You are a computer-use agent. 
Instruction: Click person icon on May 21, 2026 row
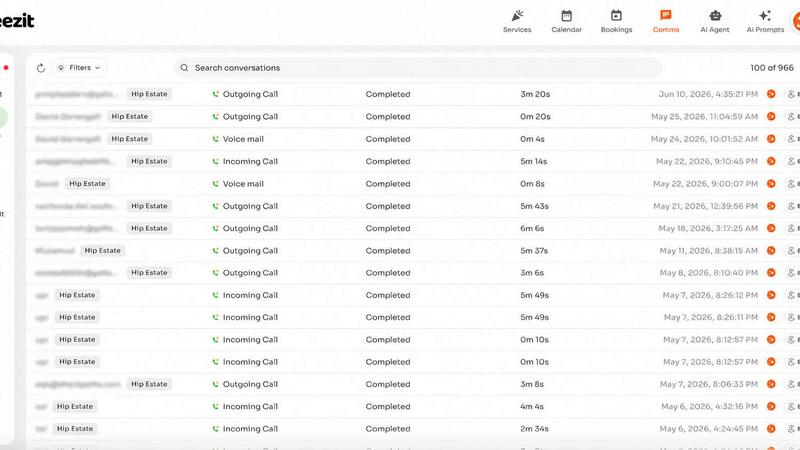tap(791, 206)
